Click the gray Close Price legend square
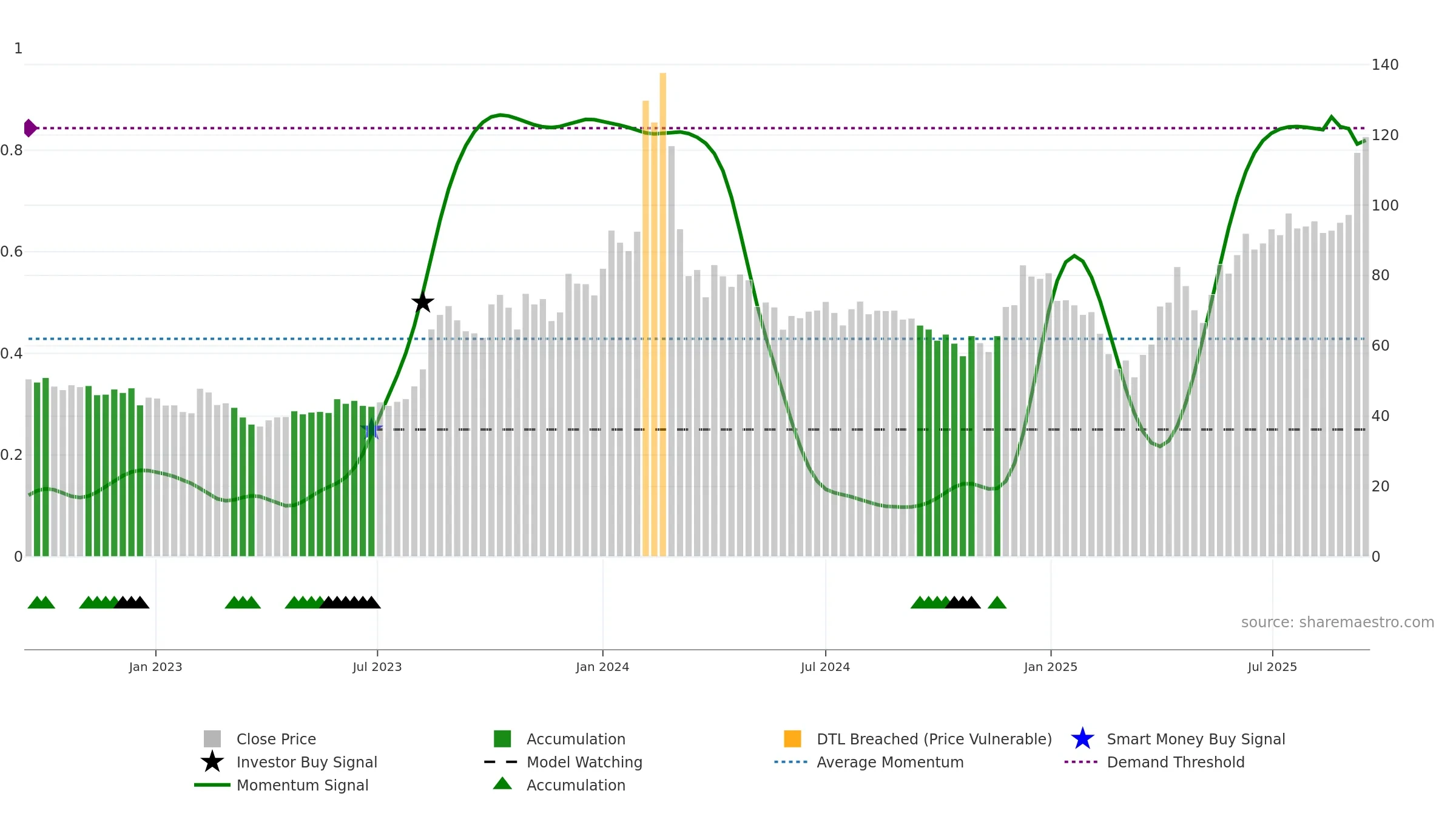The height and width of the screenshot is (819, 1456). coord(212,739)
